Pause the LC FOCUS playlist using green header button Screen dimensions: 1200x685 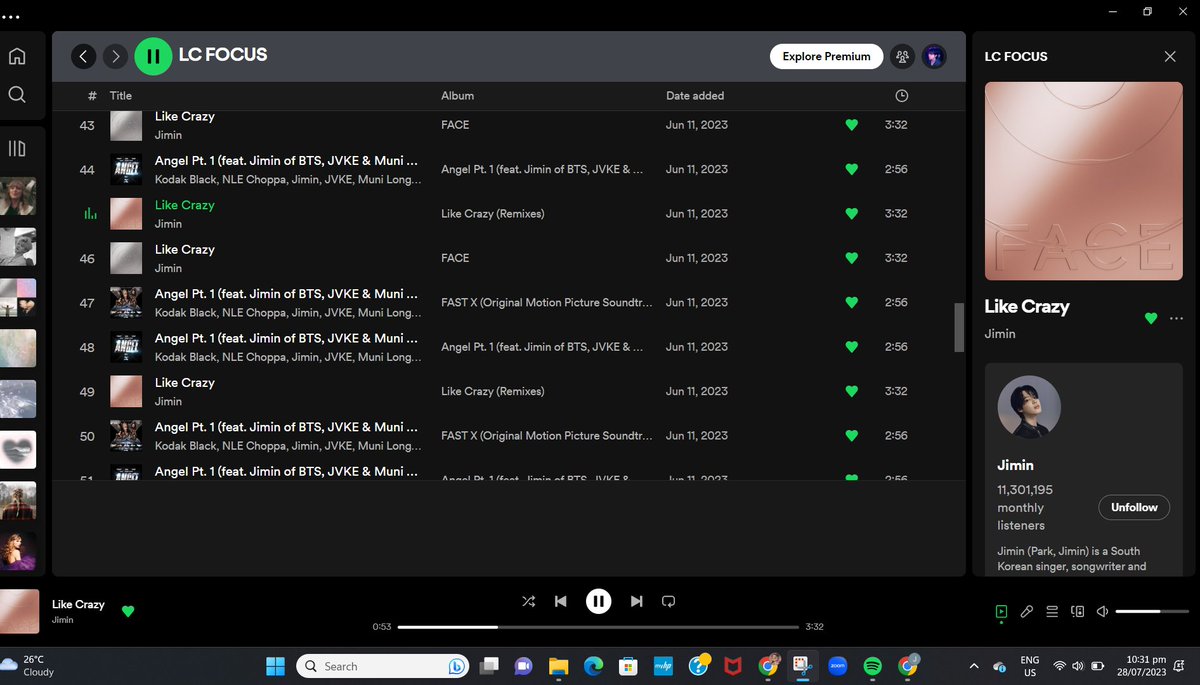pyautogui.click(x=153, y=57)
